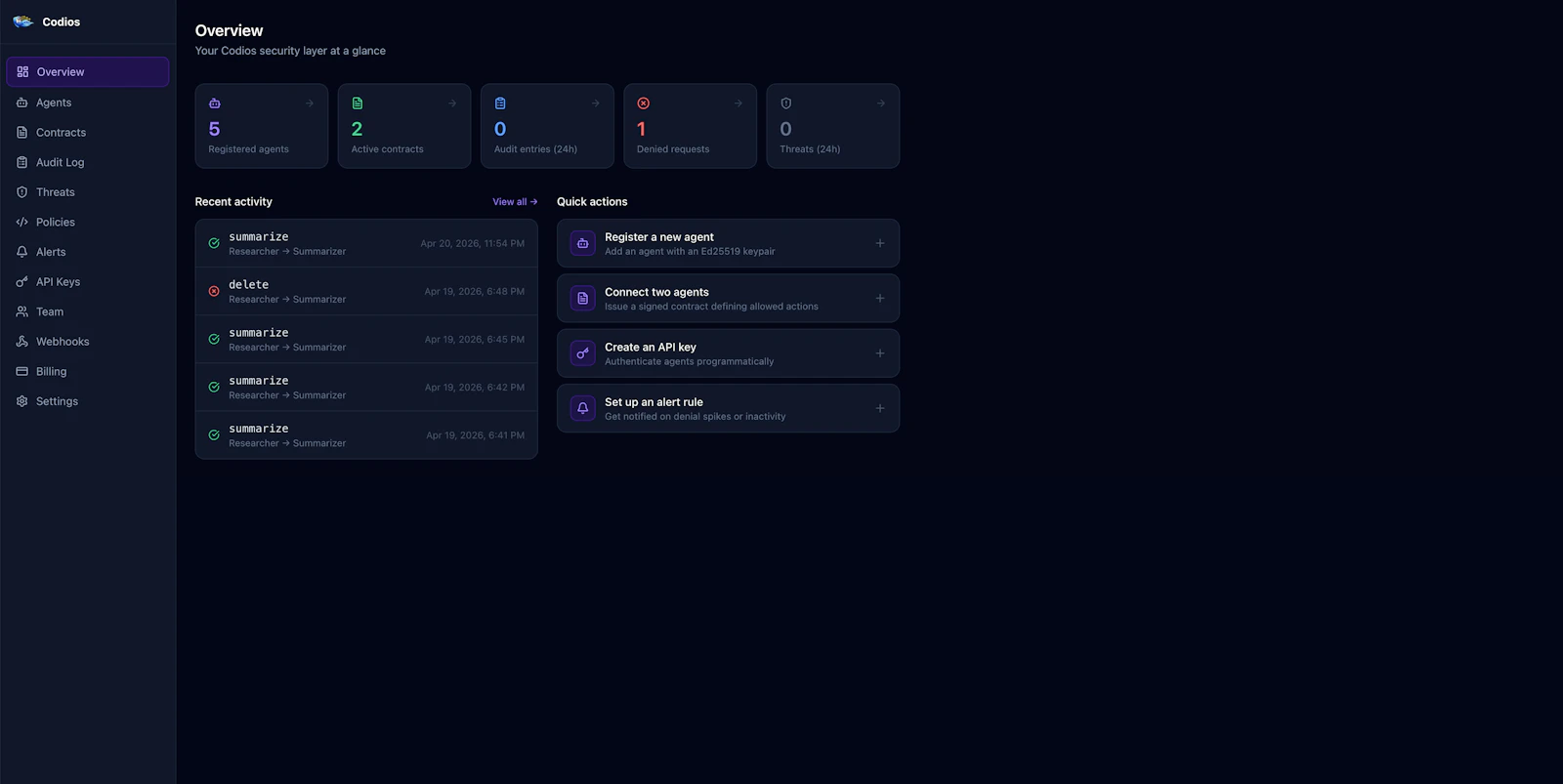Click the red denied icon on the delete activity row

214,291
